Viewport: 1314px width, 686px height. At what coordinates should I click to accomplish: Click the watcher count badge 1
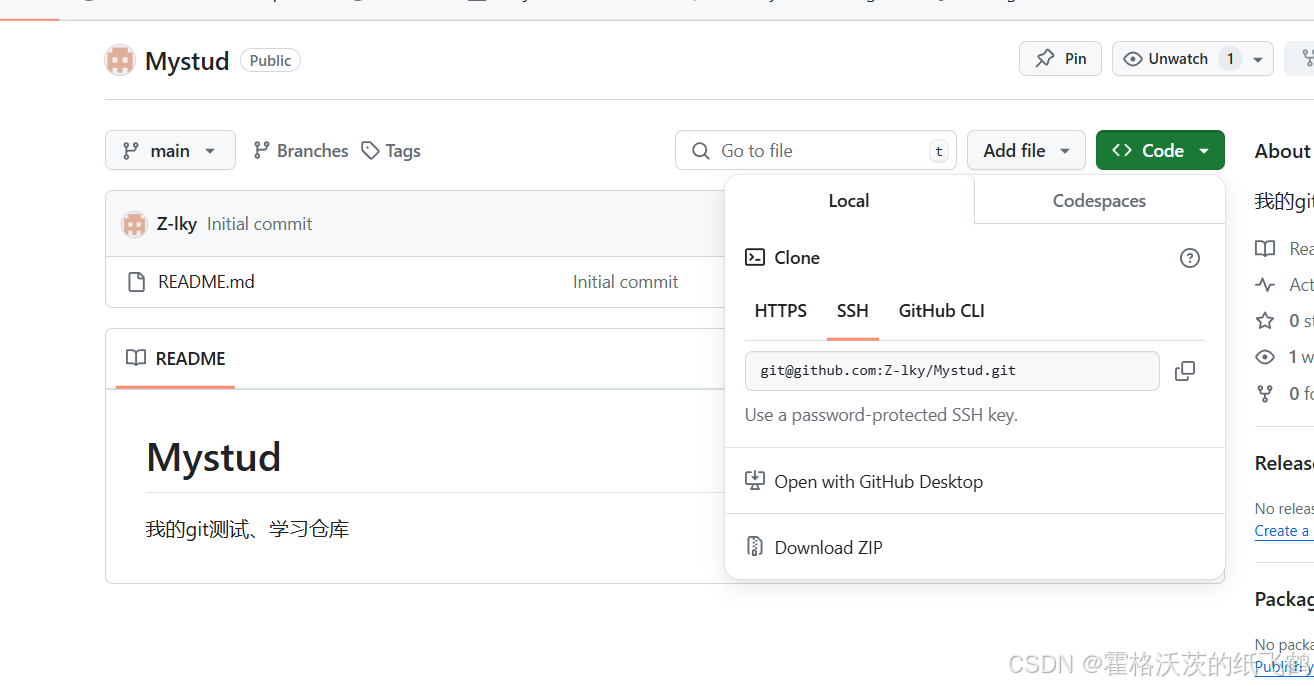1230,59
